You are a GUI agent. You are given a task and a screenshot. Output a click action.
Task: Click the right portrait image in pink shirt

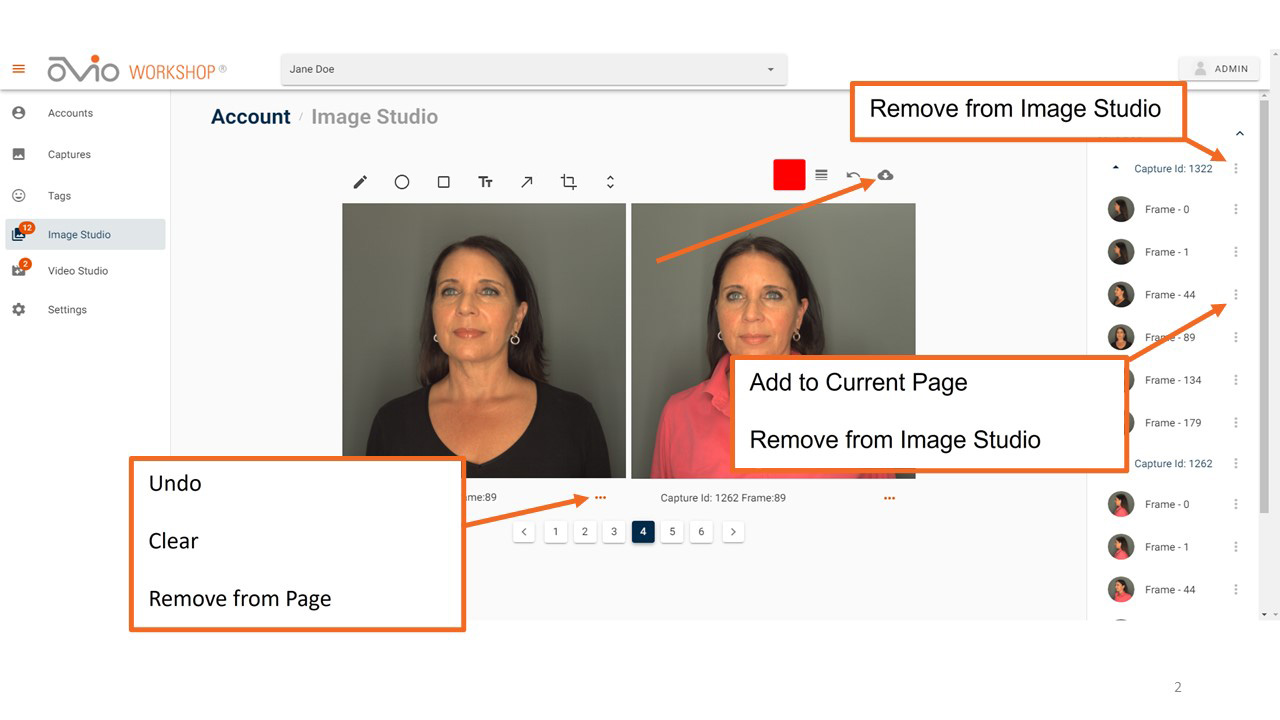click(x=773, y=341)
